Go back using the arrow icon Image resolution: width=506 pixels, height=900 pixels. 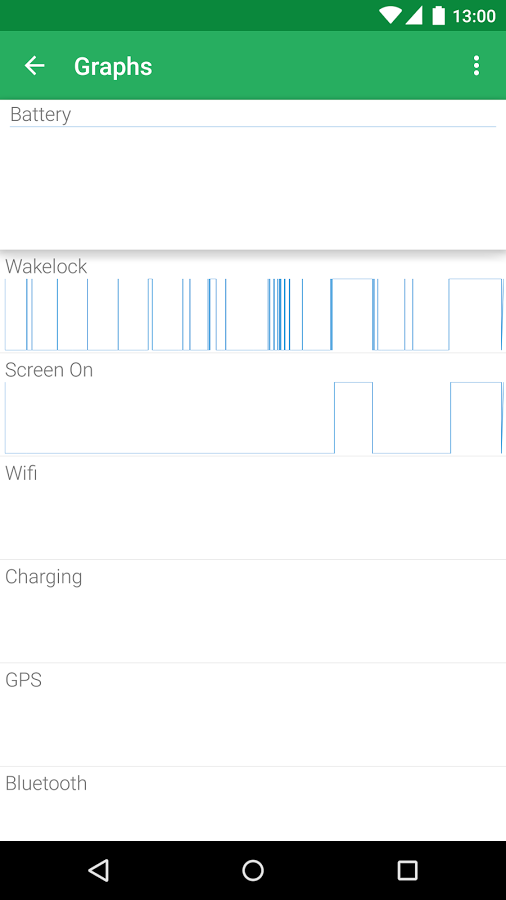(34, 66)
